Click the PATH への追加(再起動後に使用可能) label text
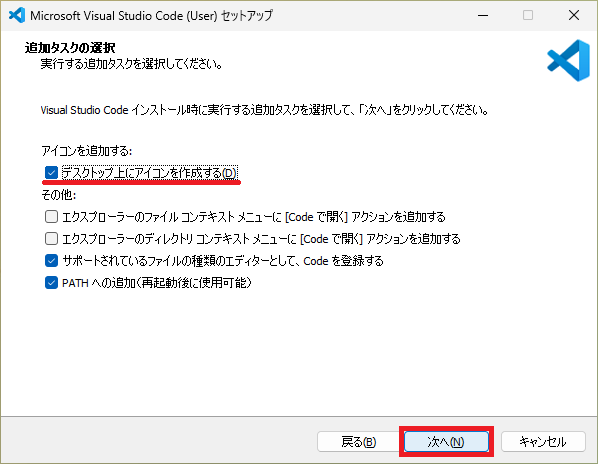Screen dimensions: 598x464 coord(157,283)
